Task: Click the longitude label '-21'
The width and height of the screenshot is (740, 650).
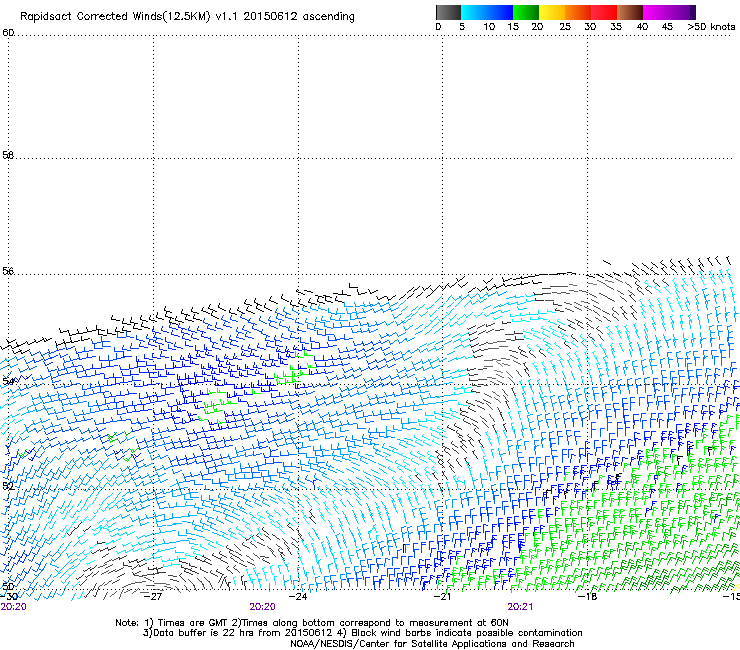Action: coord(442,597)
